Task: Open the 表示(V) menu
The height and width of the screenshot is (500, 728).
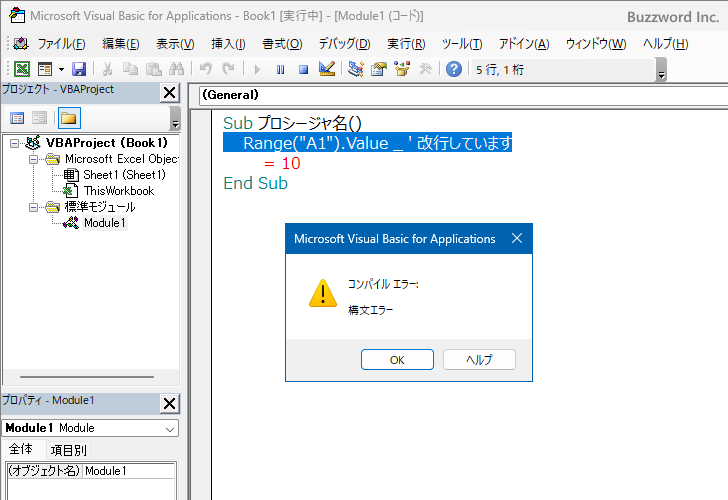Action: coord(175,44)
